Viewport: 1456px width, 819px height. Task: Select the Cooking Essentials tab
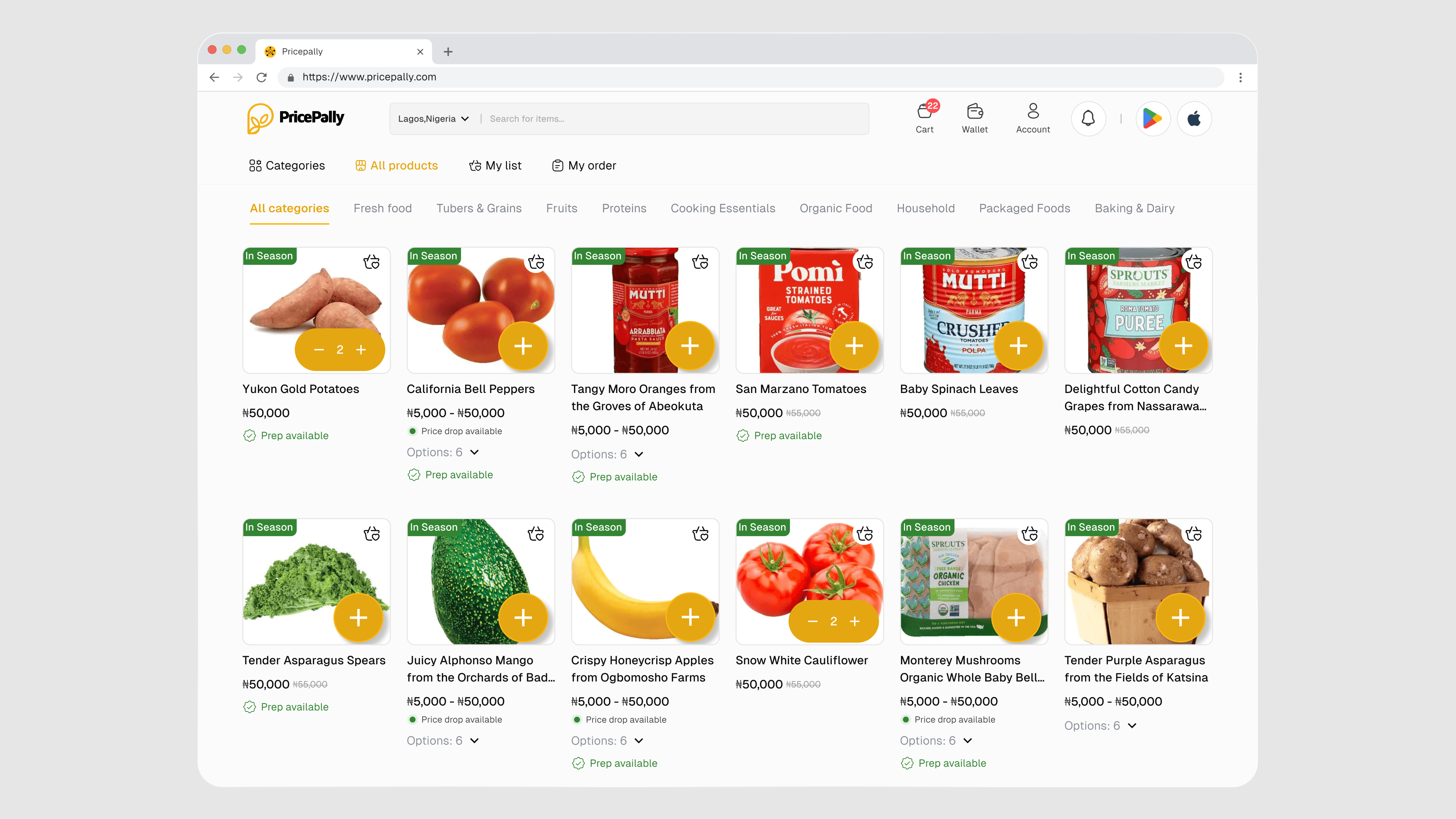(x=723, y=209)
